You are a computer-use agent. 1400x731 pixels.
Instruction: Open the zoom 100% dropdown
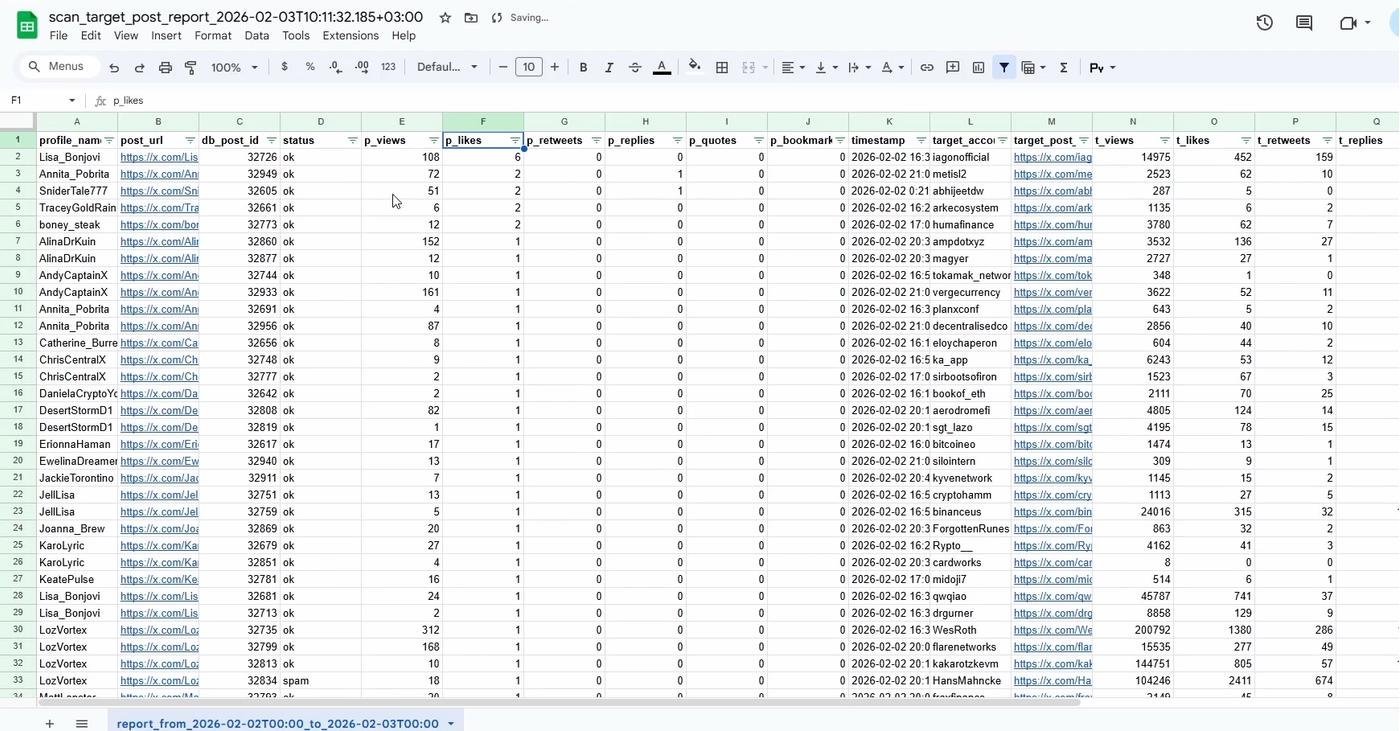tap(234, 67)
